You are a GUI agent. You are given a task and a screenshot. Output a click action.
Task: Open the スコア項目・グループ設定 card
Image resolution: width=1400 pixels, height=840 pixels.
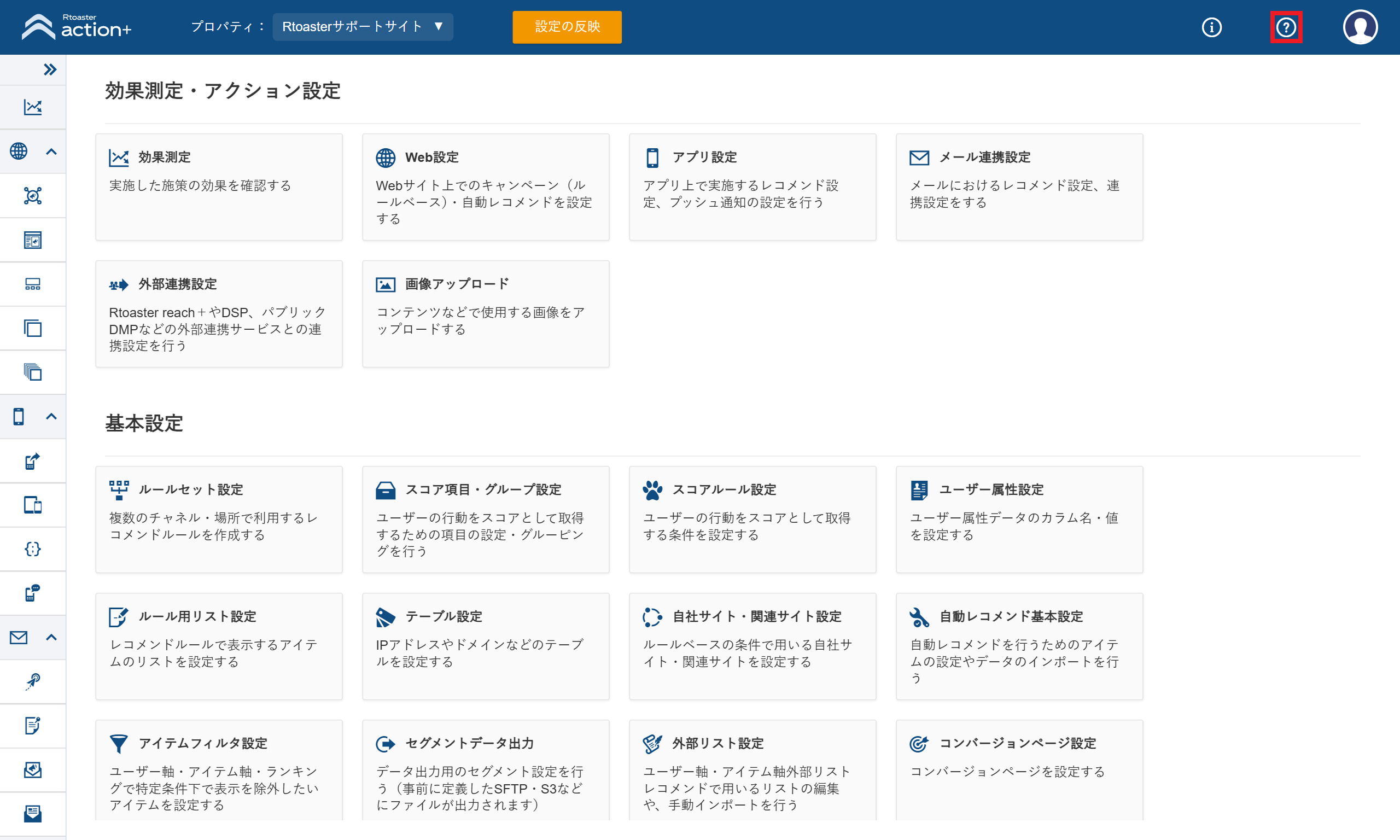point(486,520)
